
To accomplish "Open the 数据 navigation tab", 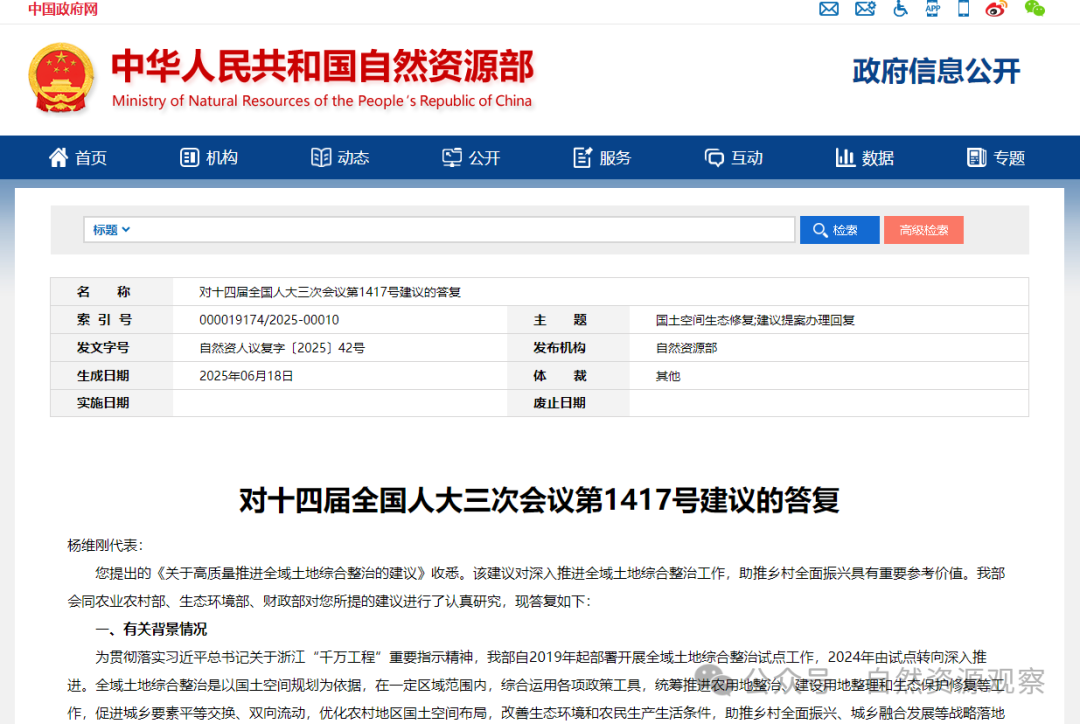I will pyautogui.click(x=864, y=157).
